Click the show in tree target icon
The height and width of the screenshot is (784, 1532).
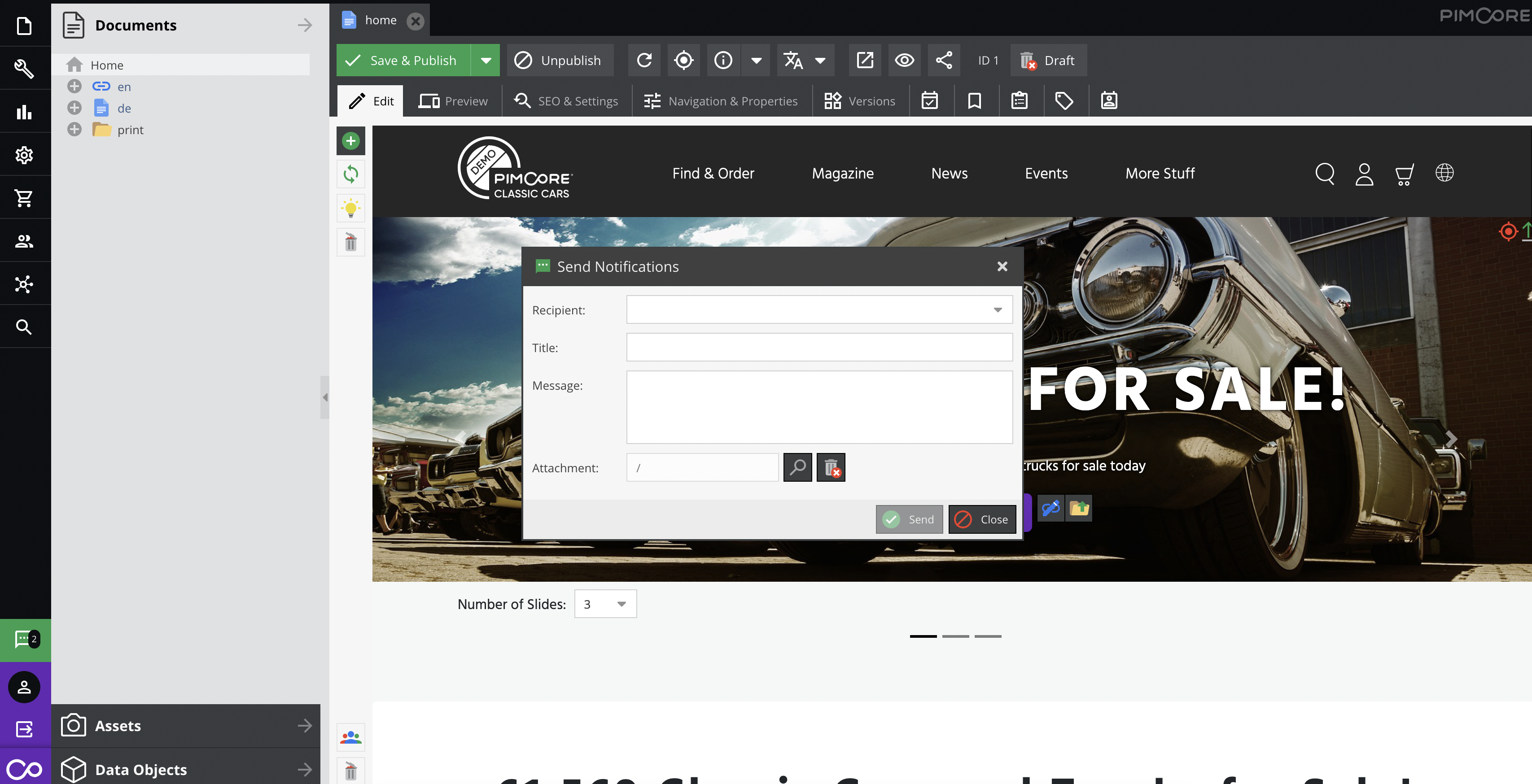(x=683, y=60)
